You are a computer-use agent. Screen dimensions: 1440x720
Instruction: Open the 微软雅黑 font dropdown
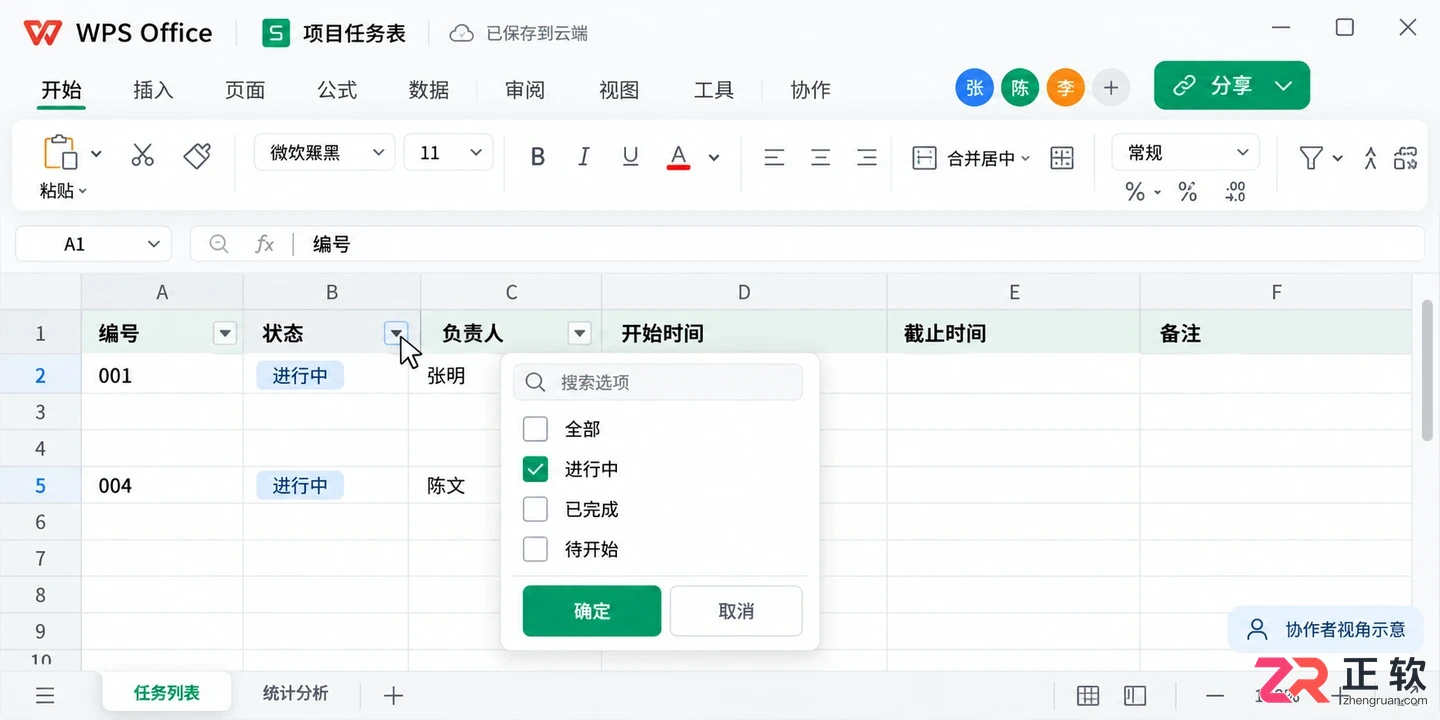click(325, 153)
